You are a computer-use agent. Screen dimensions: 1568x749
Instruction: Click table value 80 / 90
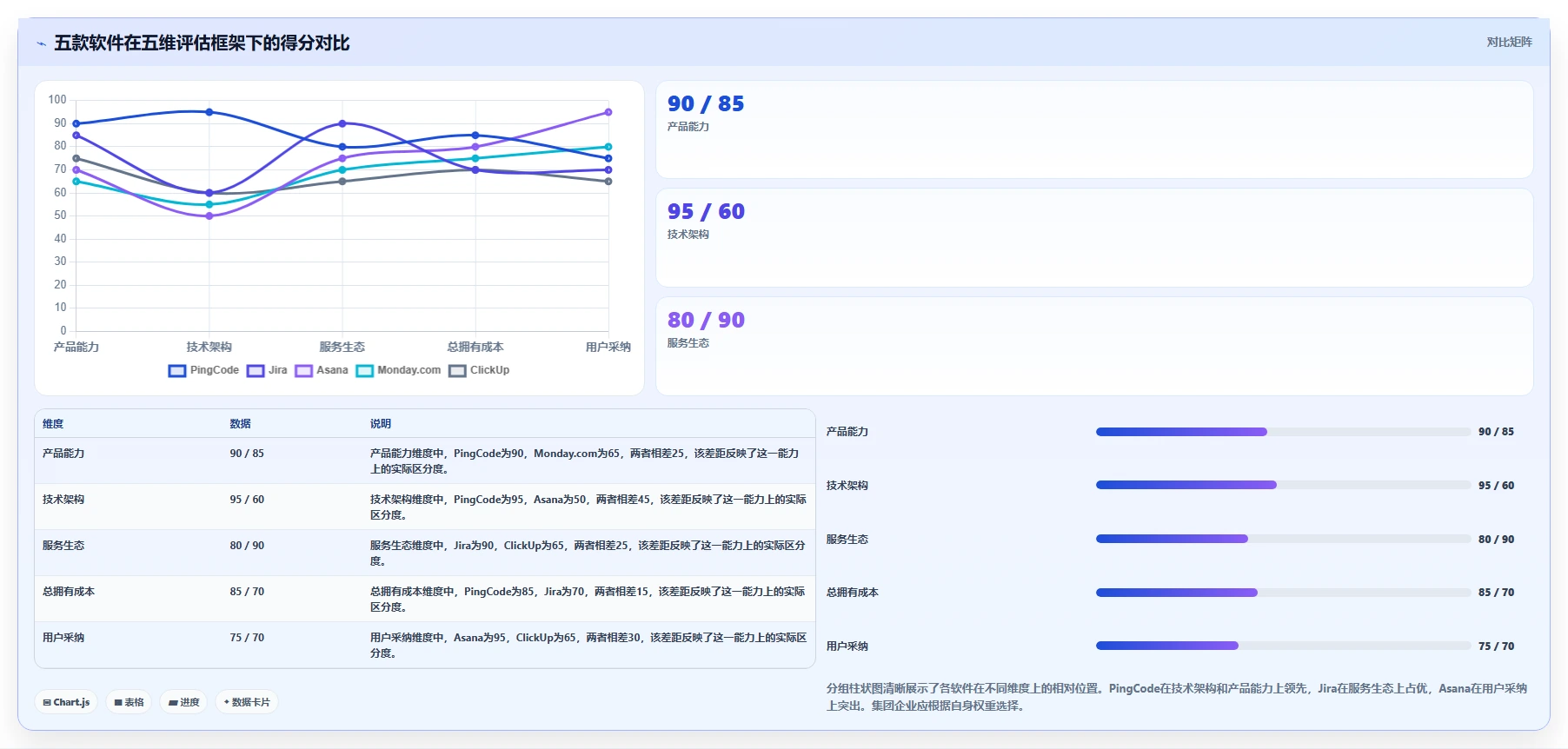[x=247, y=546]
